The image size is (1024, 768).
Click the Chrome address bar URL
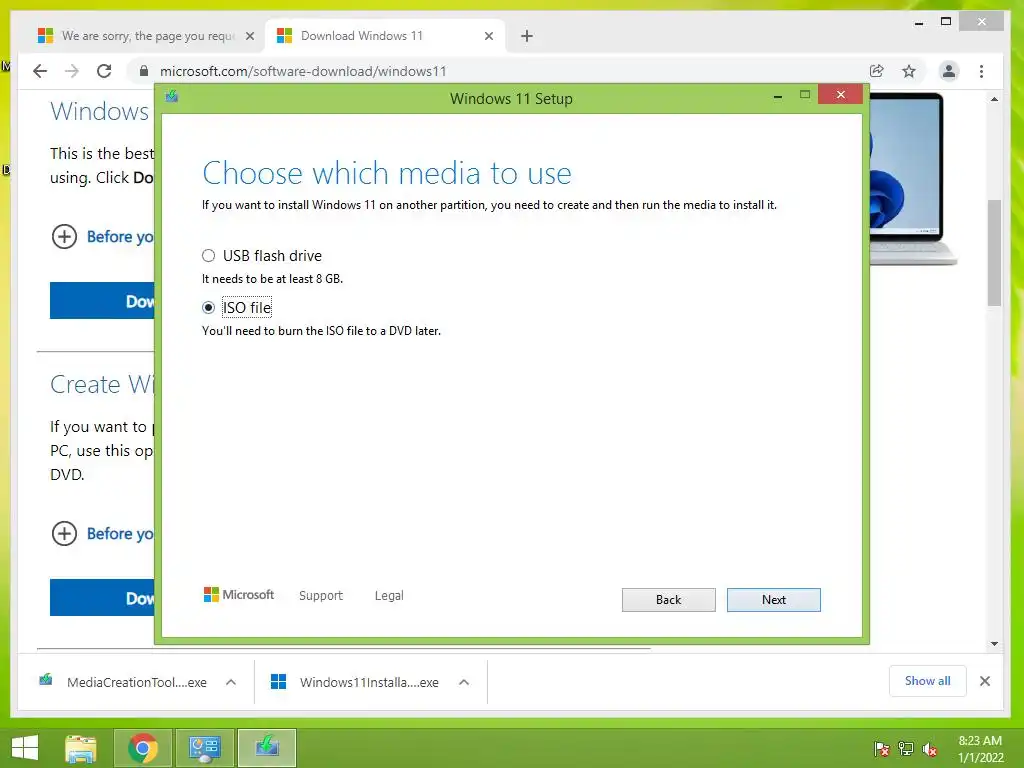(303, 71)
